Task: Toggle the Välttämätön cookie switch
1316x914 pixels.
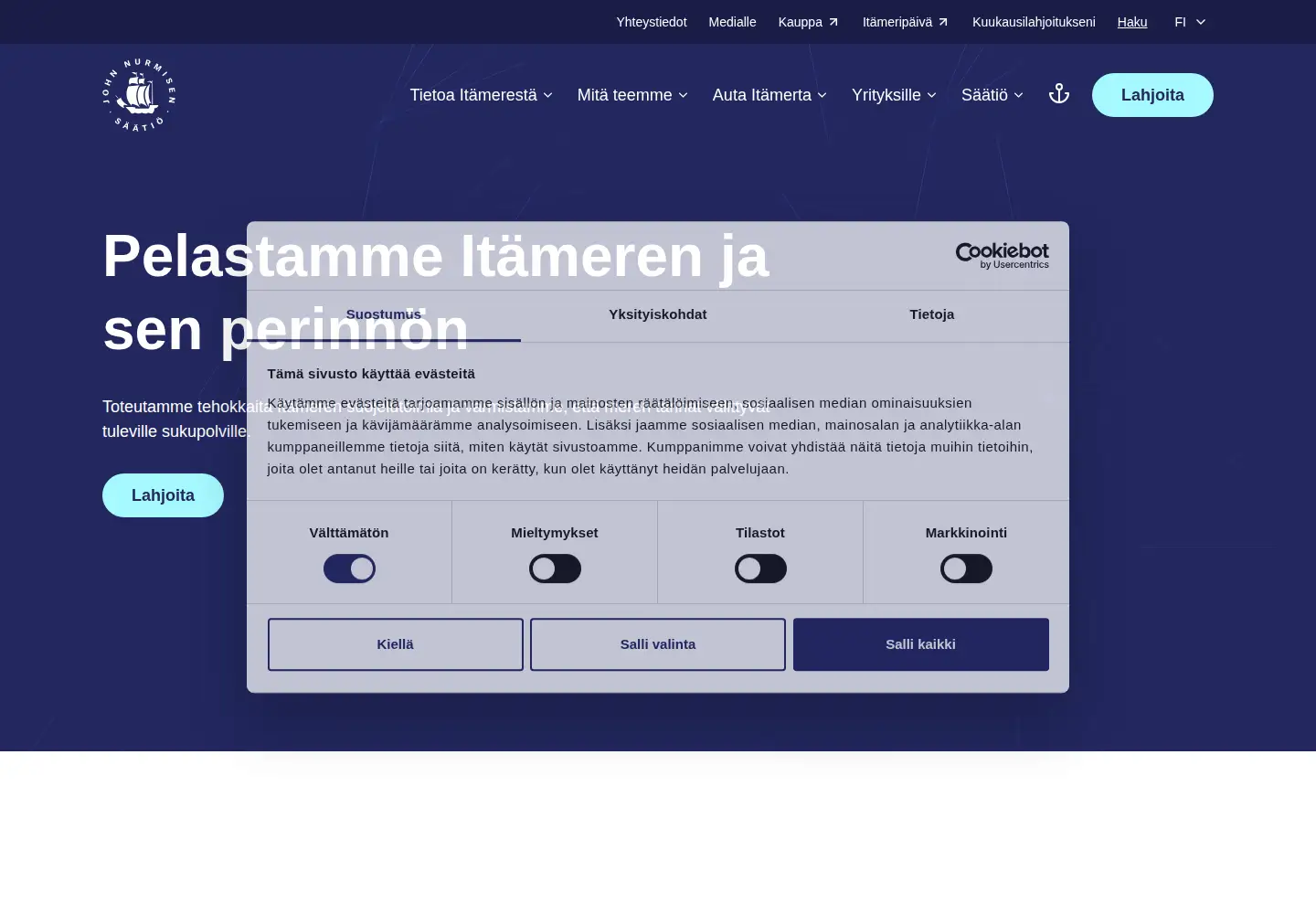Action: [349, 569]
